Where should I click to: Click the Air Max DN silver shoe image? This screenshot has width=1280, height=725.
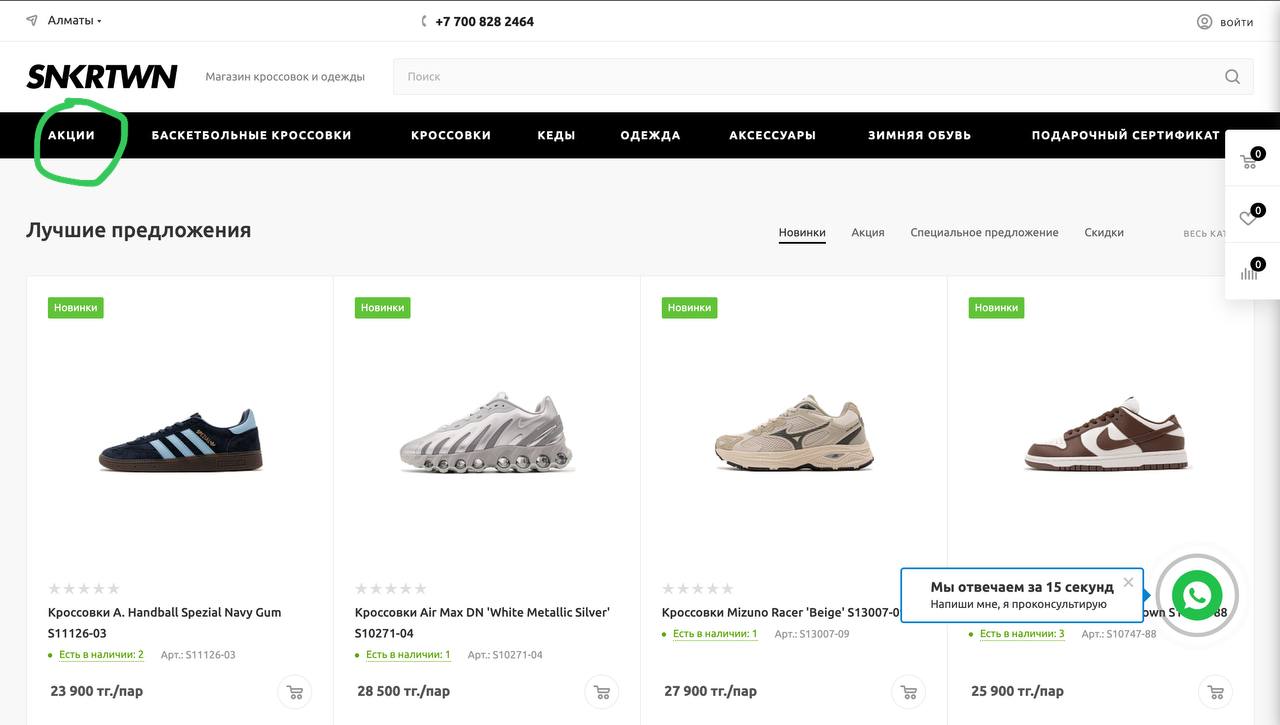pyautogui.click(x=487, y=432)
